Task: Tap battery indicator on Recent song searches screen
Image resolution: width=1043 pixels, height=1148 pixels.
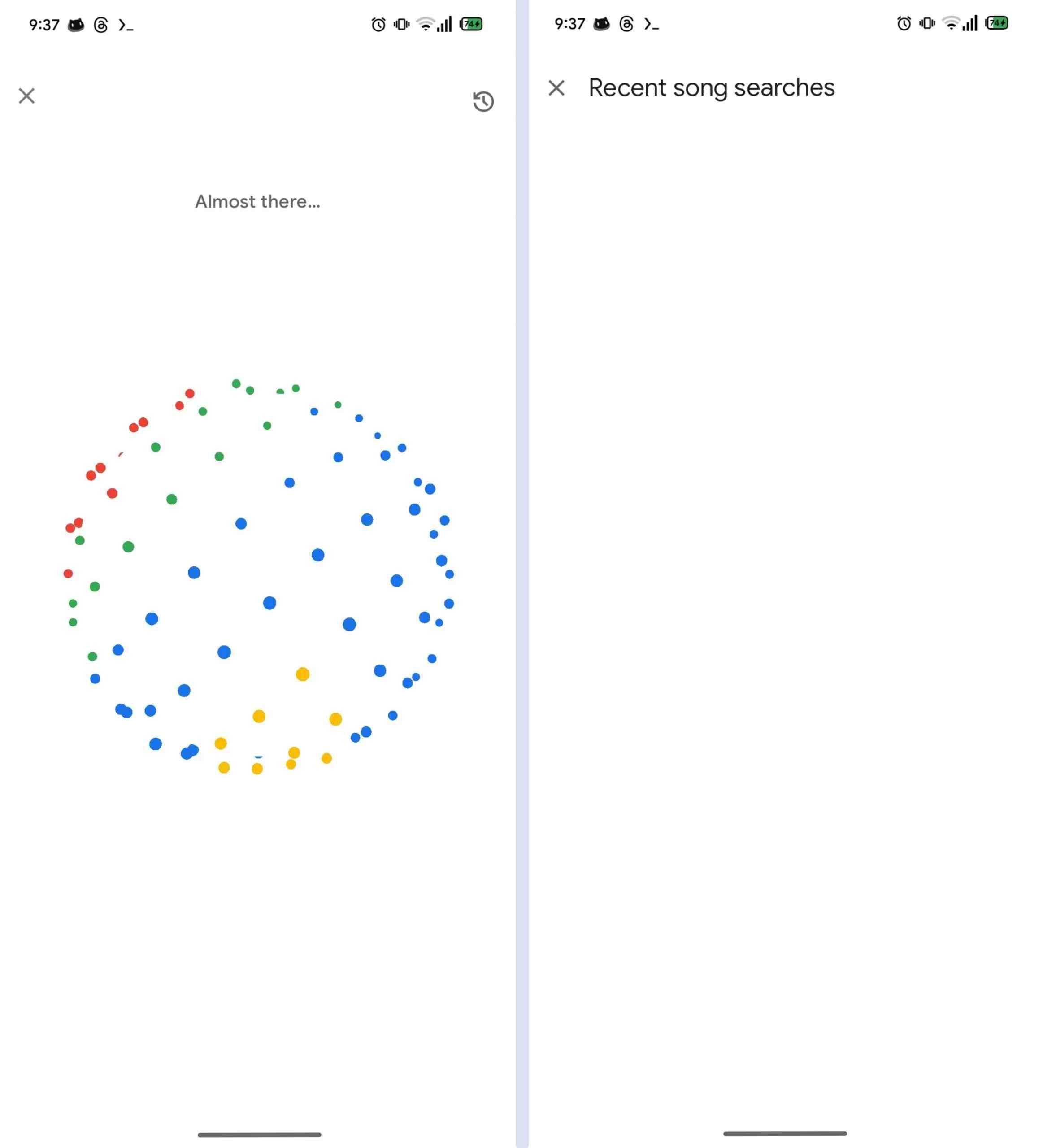Action: [996, 23]
